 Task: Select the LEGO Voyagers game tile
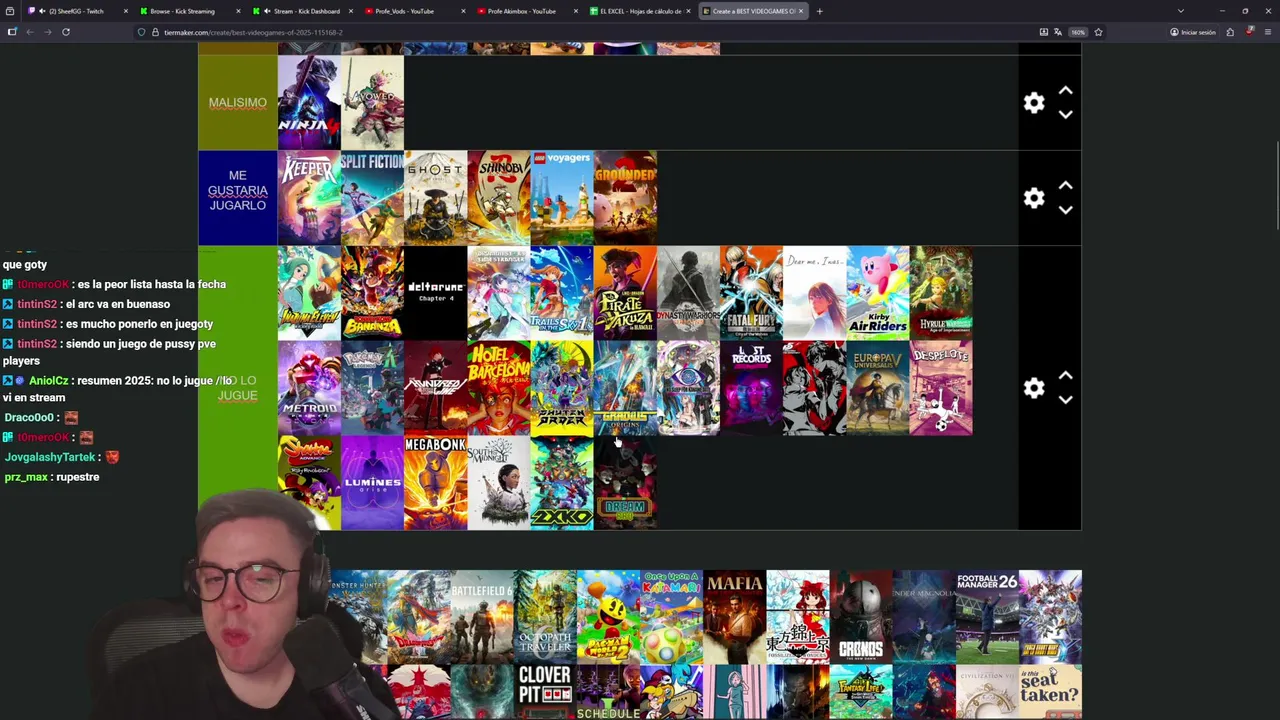pyautogui.click(x=561, y=198)
